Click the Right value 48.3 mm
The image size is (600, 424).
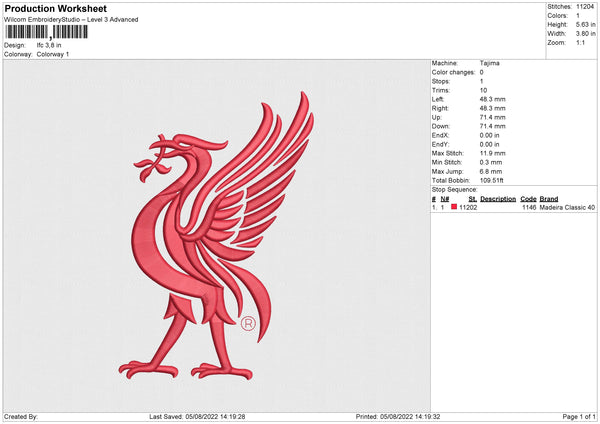click(x=492, y=108)
